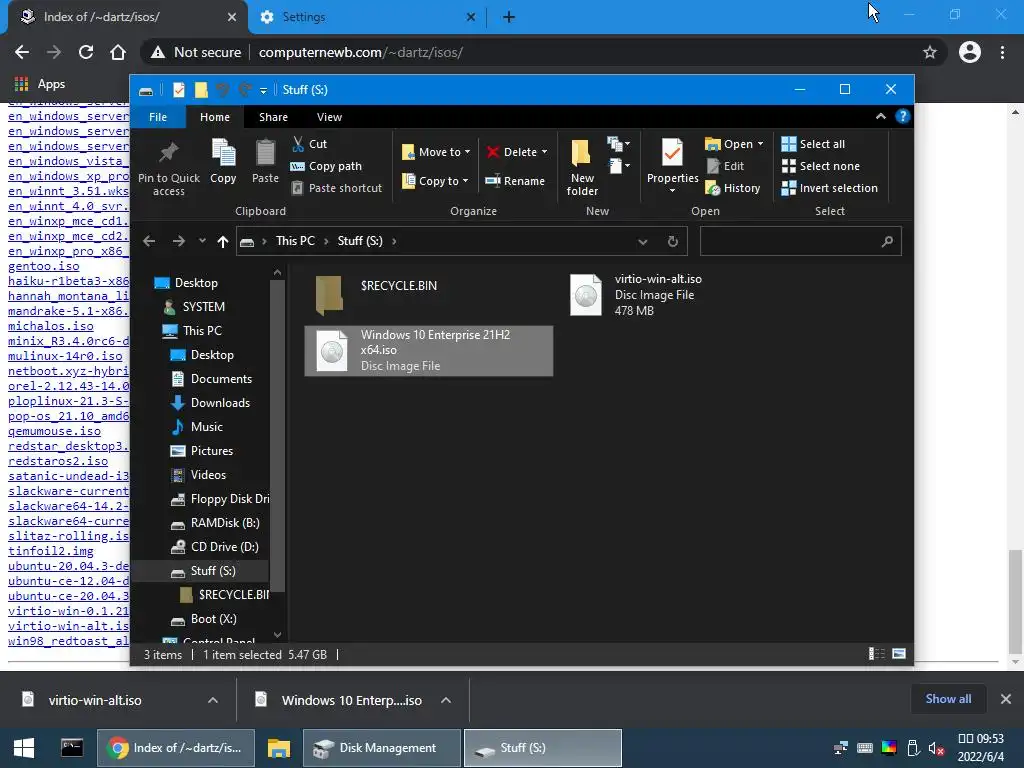The height and width of the screenshot is (768, 1024).
Task: Click Invert selection in ribbon
Action: 830,188
